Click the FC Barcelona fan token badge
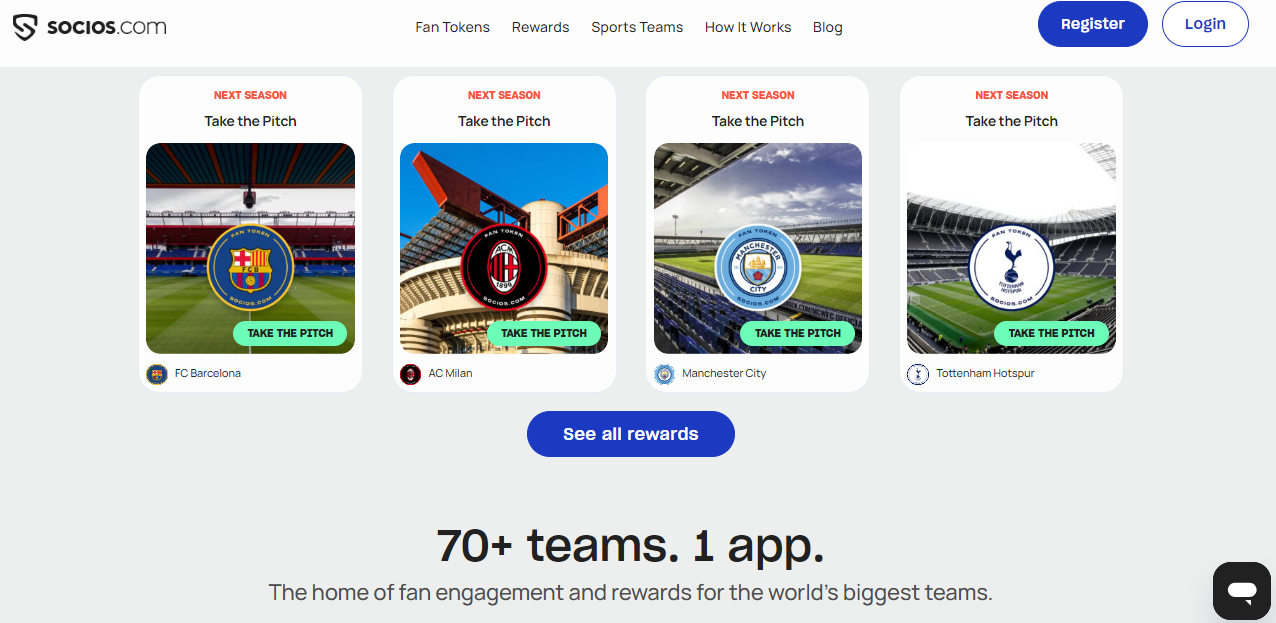Screen dimensions: 1276x623 tap(250, 268)
